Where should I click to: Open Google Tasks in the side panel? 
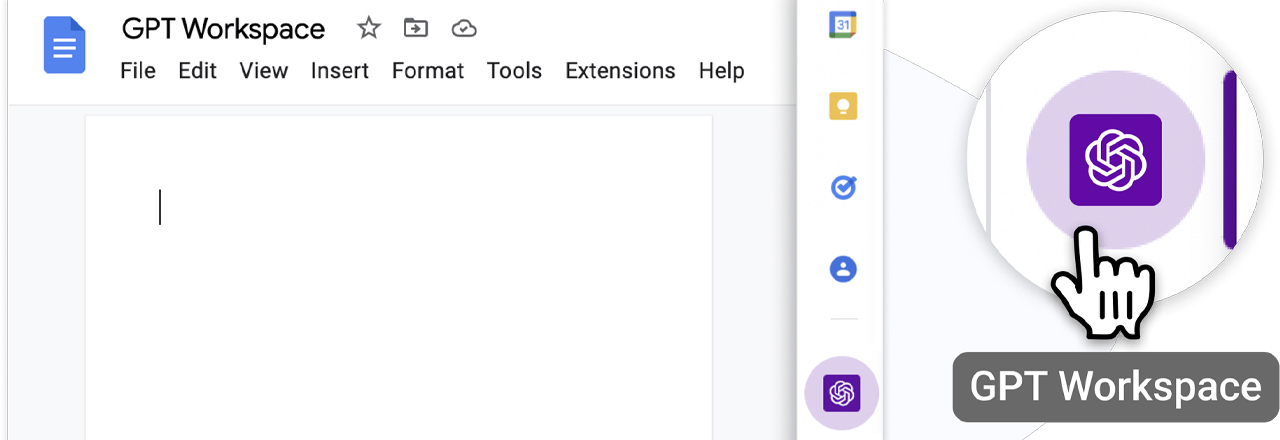click(843, 187)
